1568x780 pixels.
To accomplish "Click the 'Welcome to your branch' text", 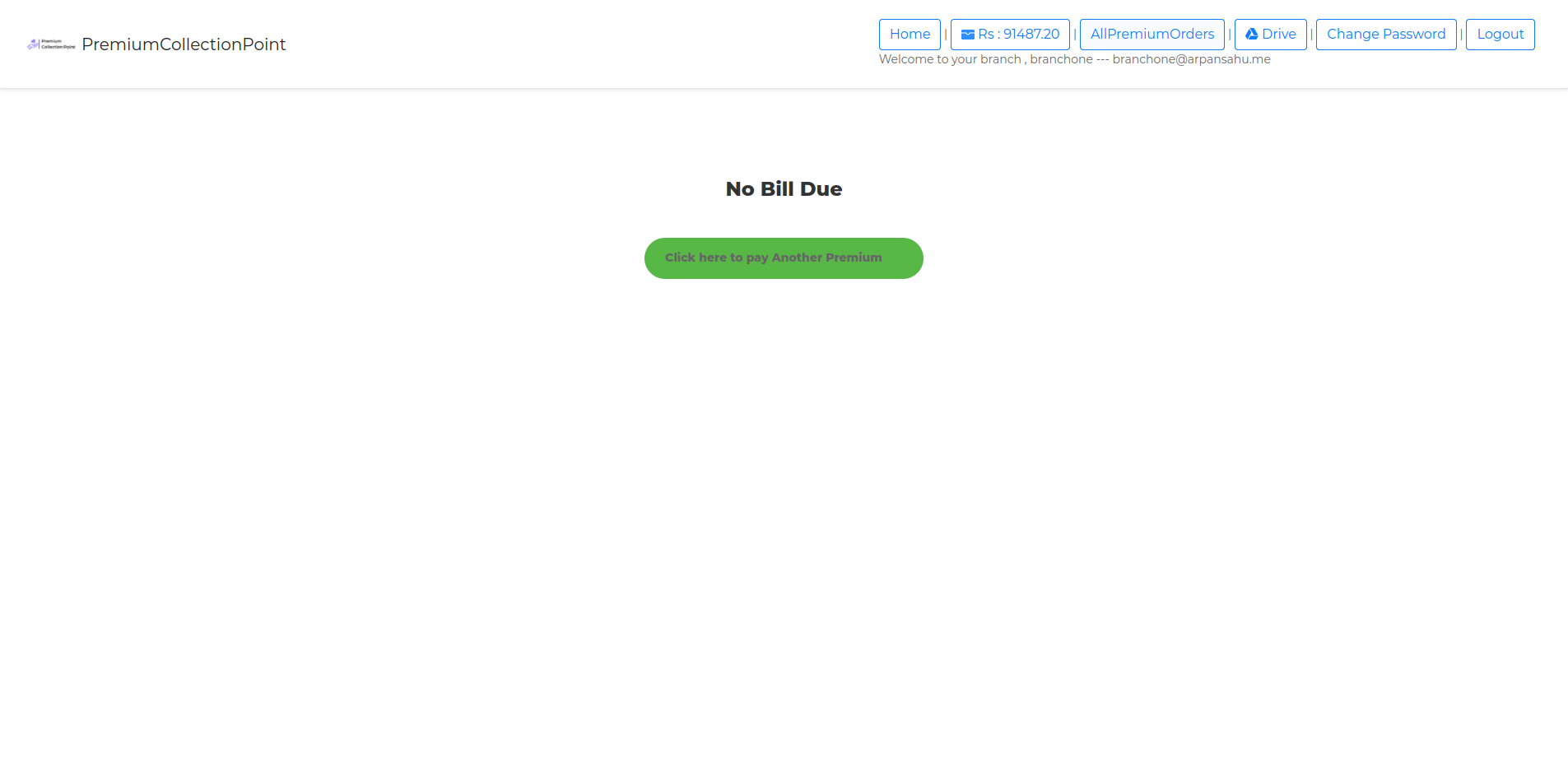I will click(950, 59).
